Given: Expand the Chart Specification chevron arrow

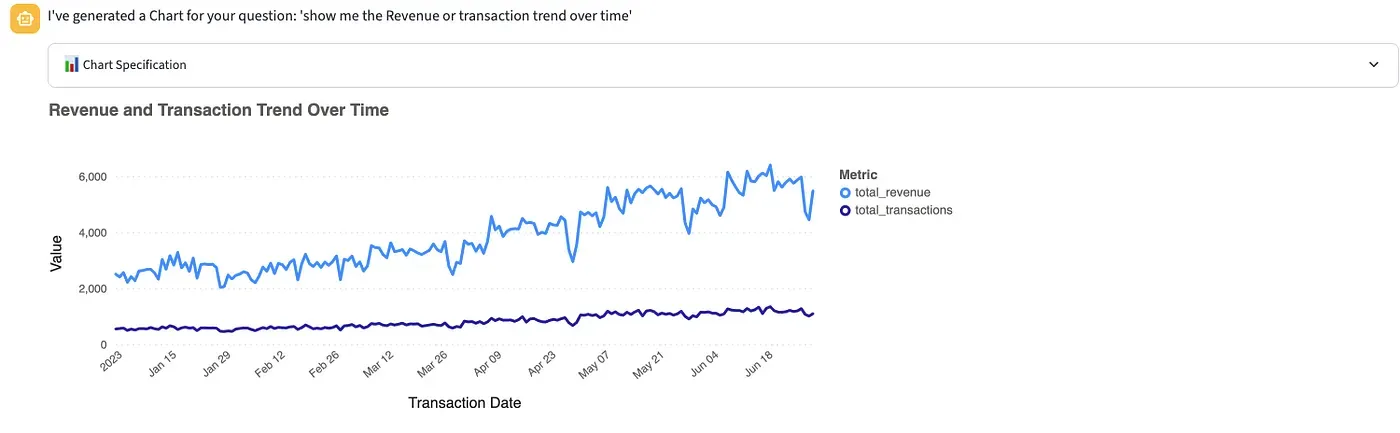Looking at the screenshot, I should tap(1373, 65).
